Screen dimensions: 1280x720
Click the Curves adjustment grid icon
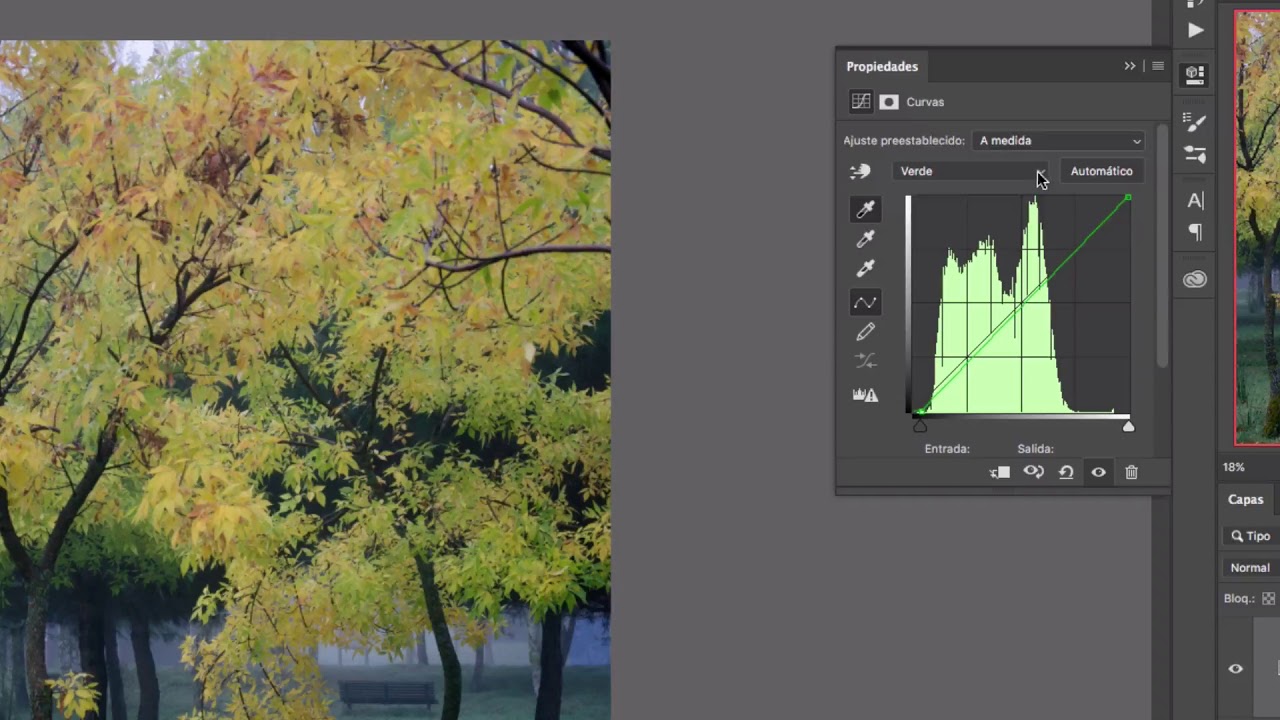(860, 102)
